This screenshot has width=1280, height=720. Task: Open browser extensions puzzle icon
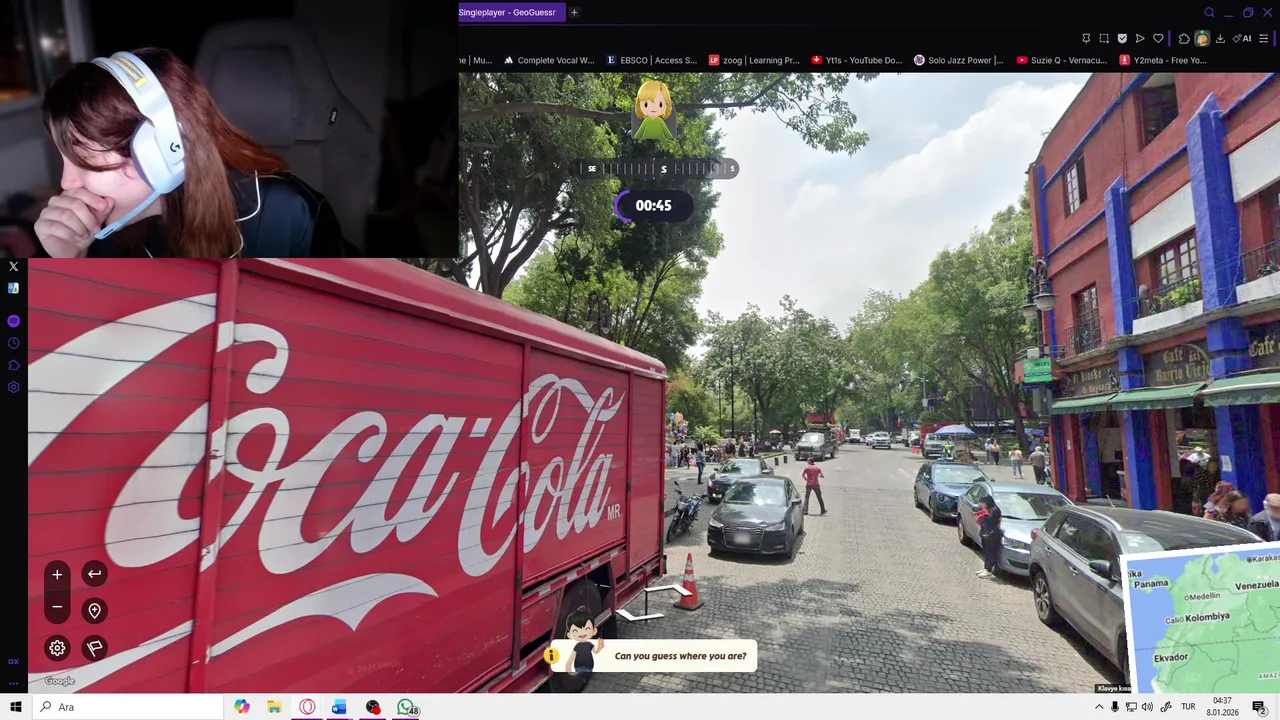(x=1184, y=38)
